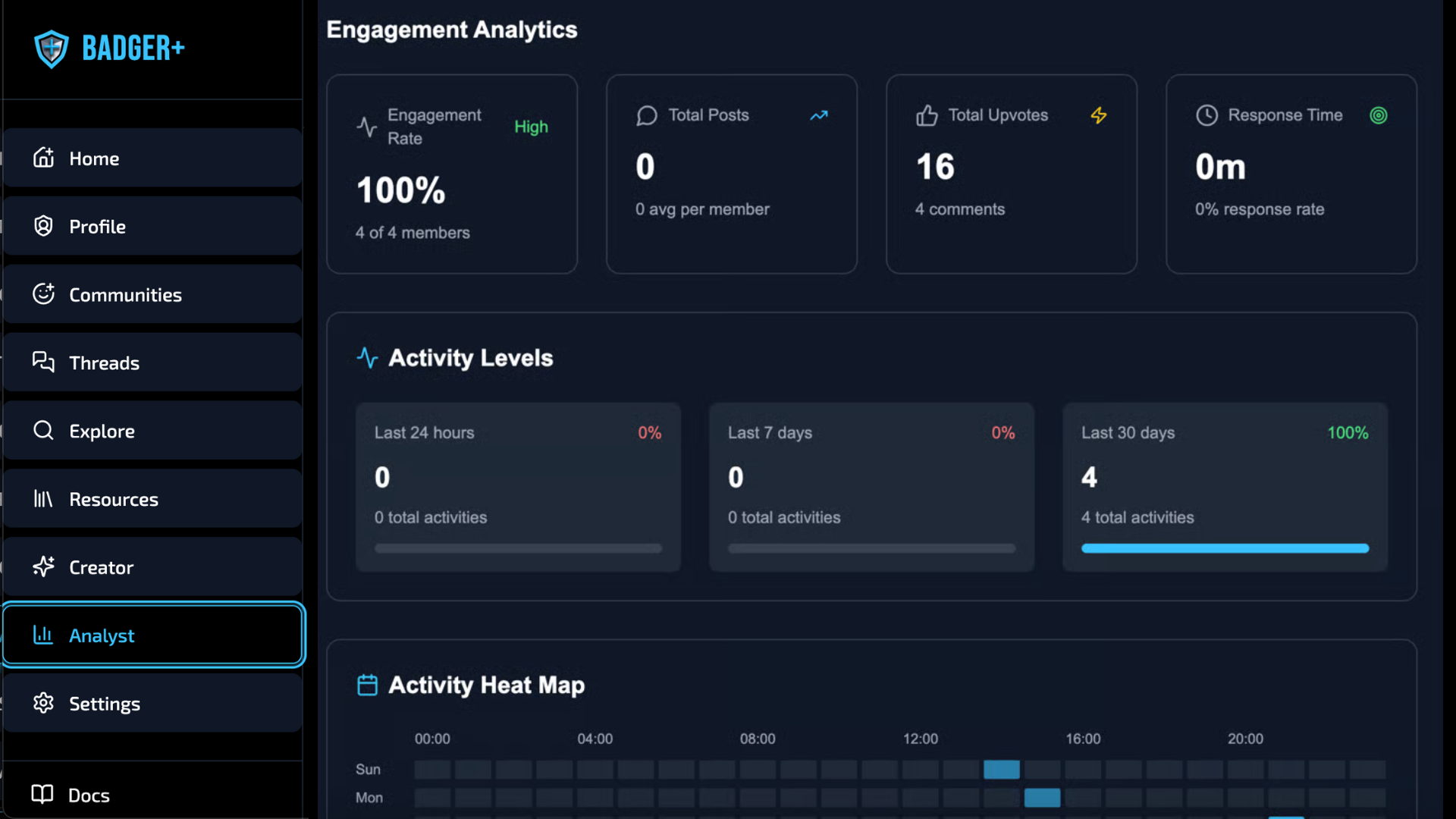
Task: Click the Explore magnifying glass icon
Action: [x=43, y=431]
